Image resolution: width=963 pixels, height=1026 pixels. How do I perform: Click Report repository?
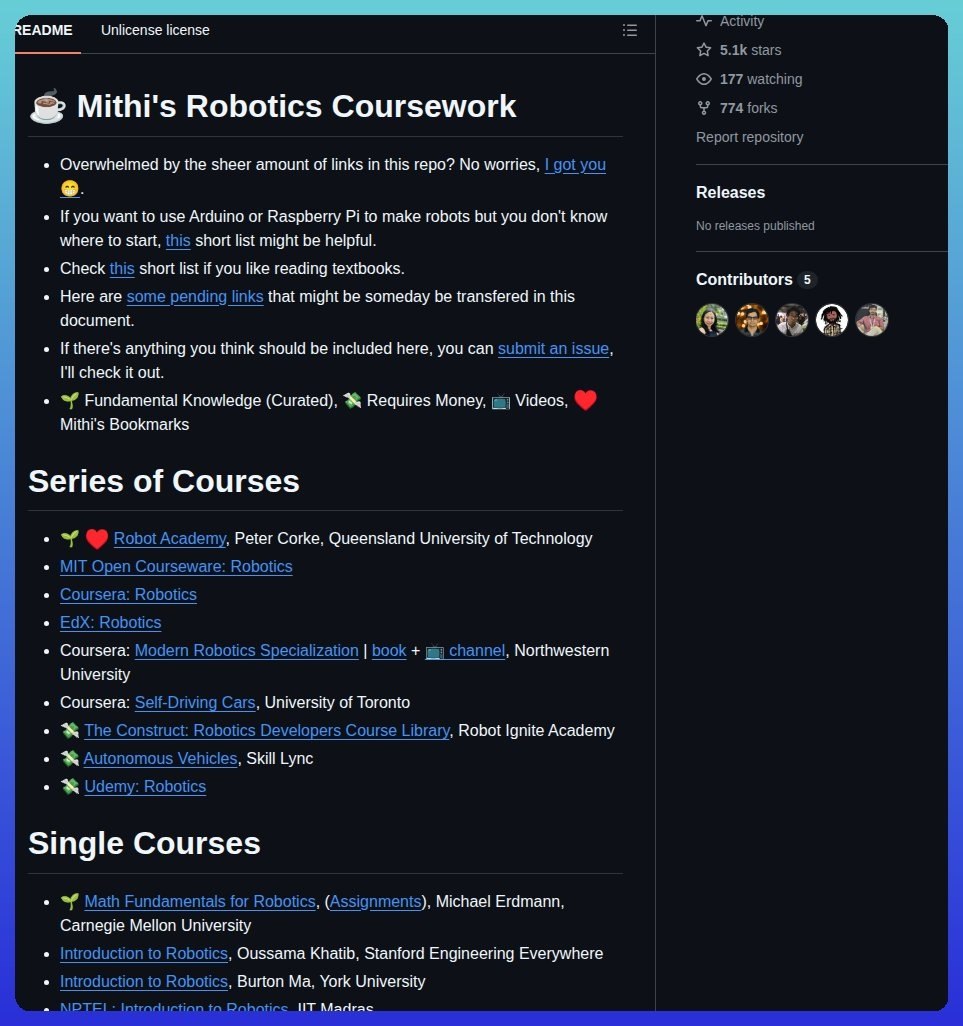[x=750, y=137]
